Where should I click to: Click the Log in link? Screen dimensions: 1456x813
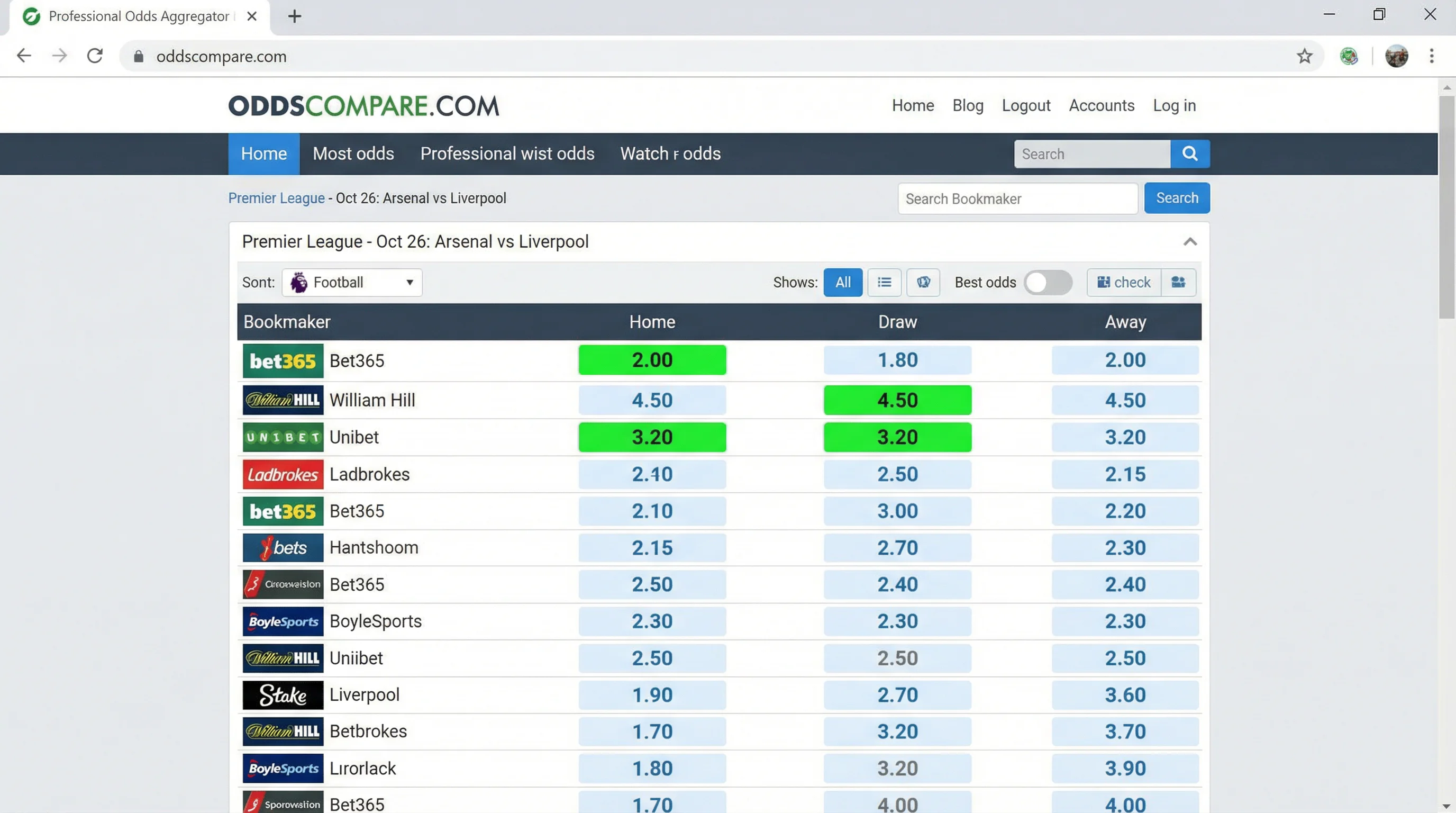(x=1175, y=106)
